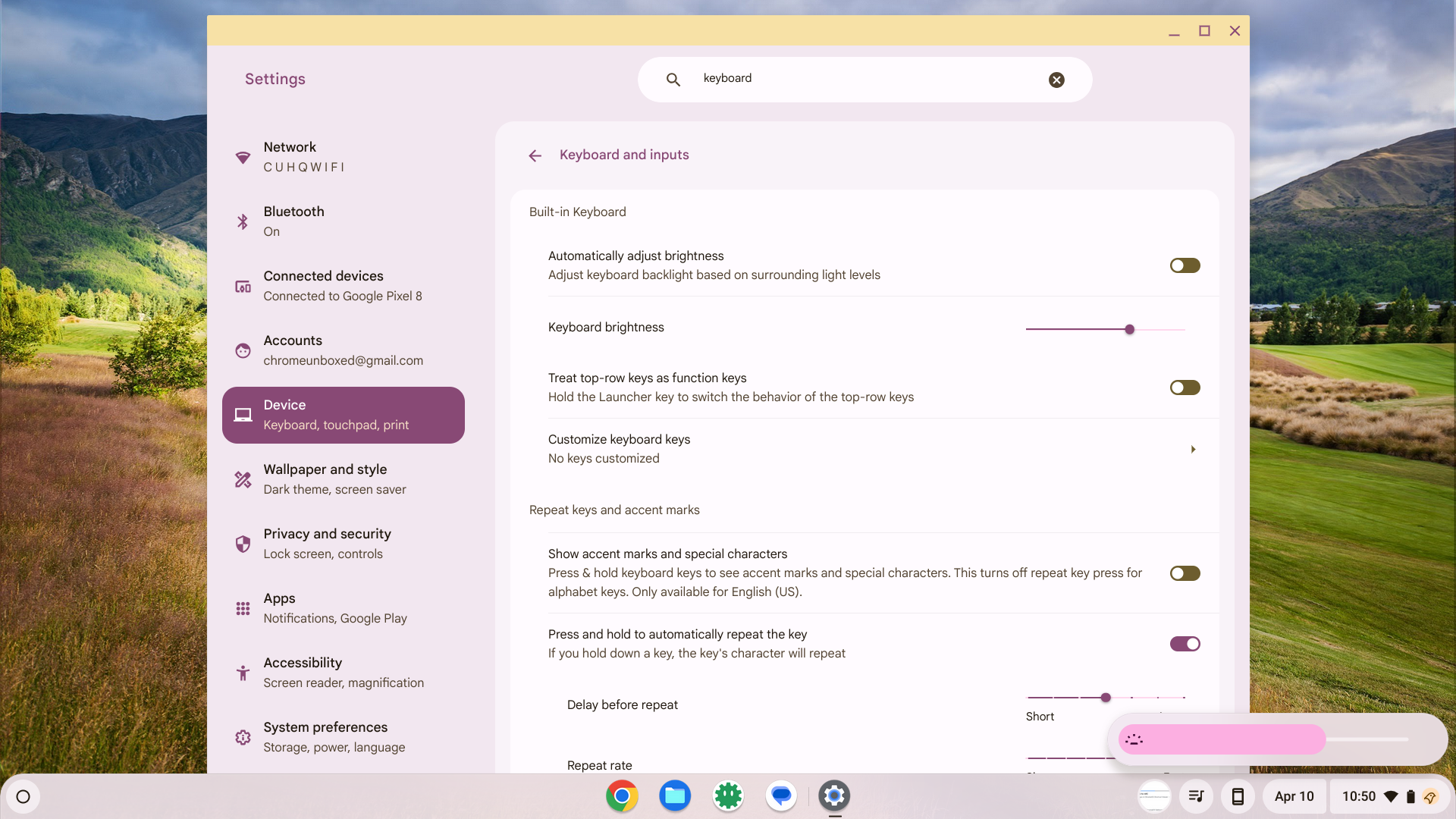Viewport: 1456px width, 819px height.
Task: Select Bluetooth in the settings sidebar
Action: [343, 221]
